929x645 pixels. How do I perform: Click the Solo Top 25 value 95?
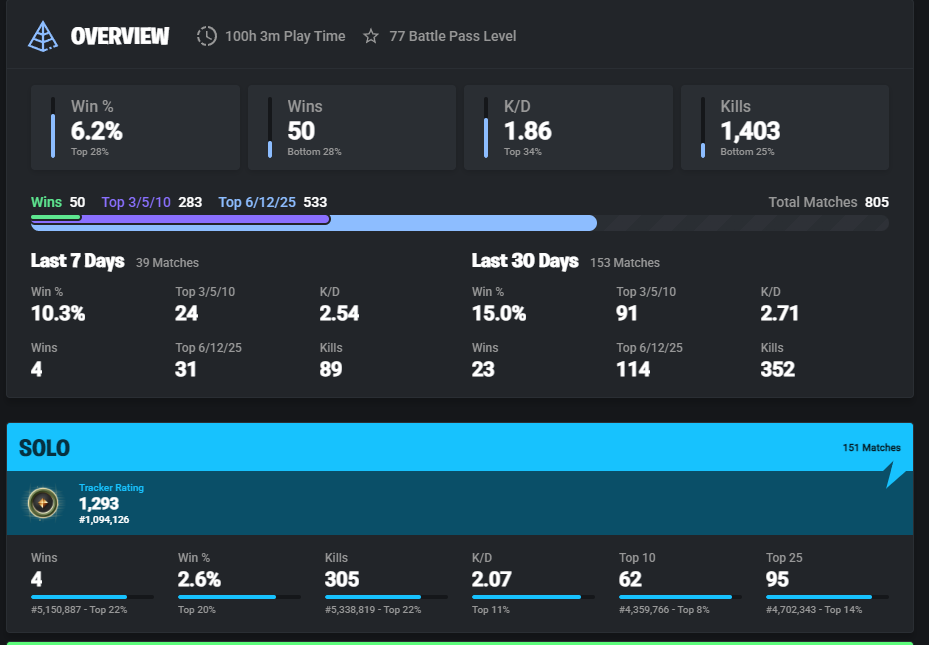coord(777,579)
